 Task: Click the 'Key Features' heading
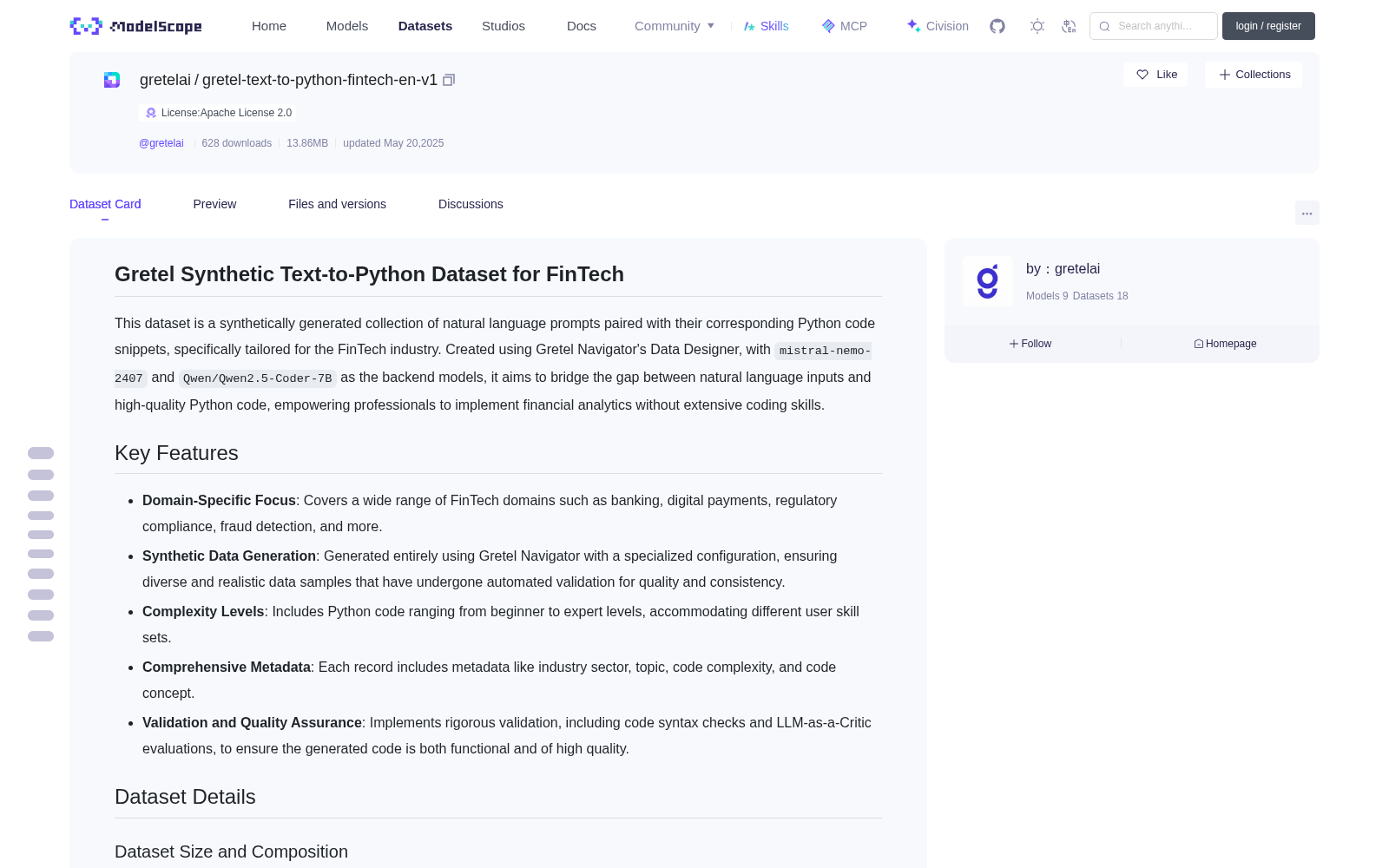coord(176,453)
